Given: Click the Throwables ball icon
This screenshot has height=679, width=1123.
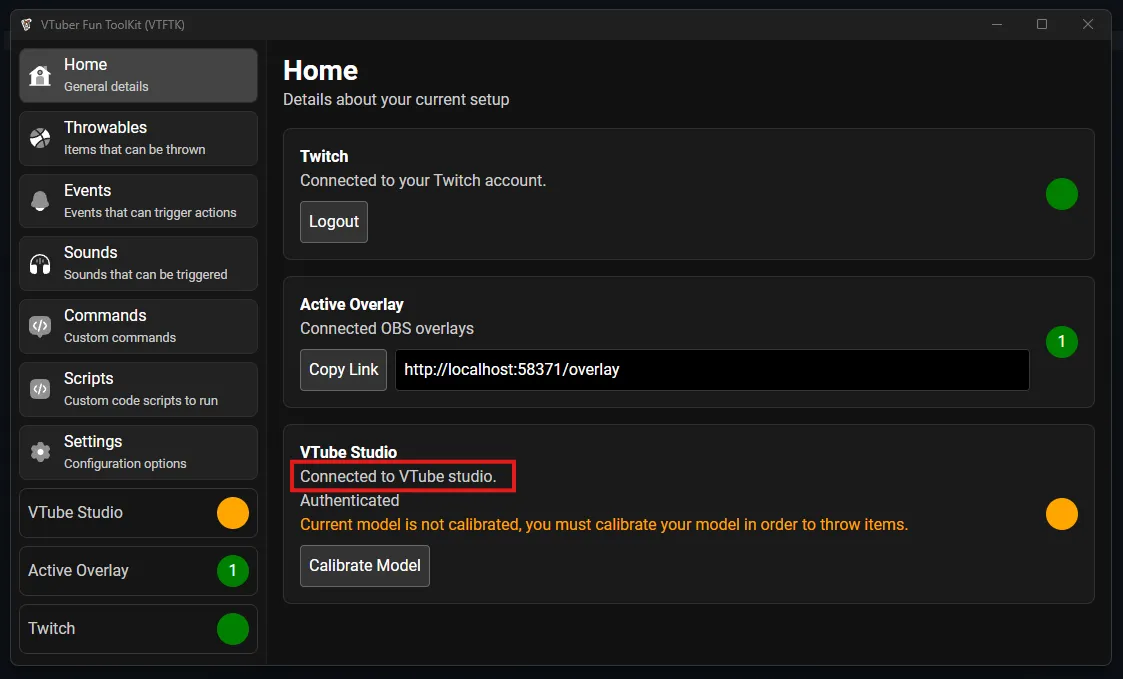Looking at the screenshot, I should pyautogui.click(x=40, y=138).
